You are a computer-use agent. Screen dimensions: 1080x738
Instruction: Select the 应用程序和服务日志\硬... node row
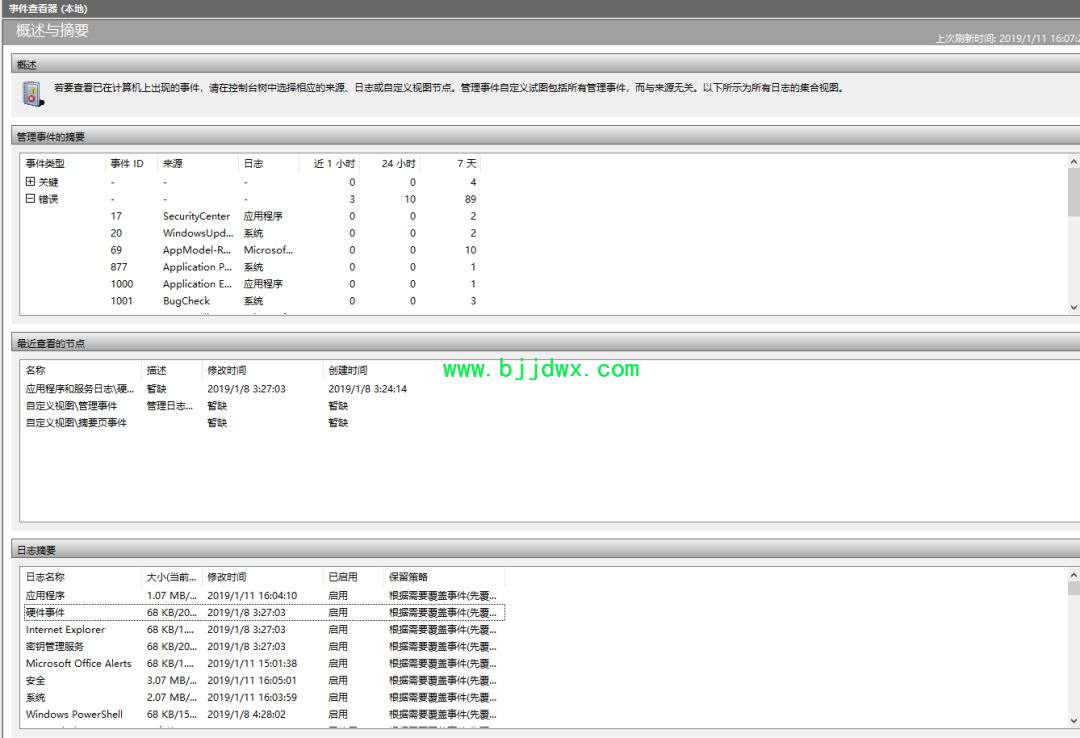coord(233,389)
